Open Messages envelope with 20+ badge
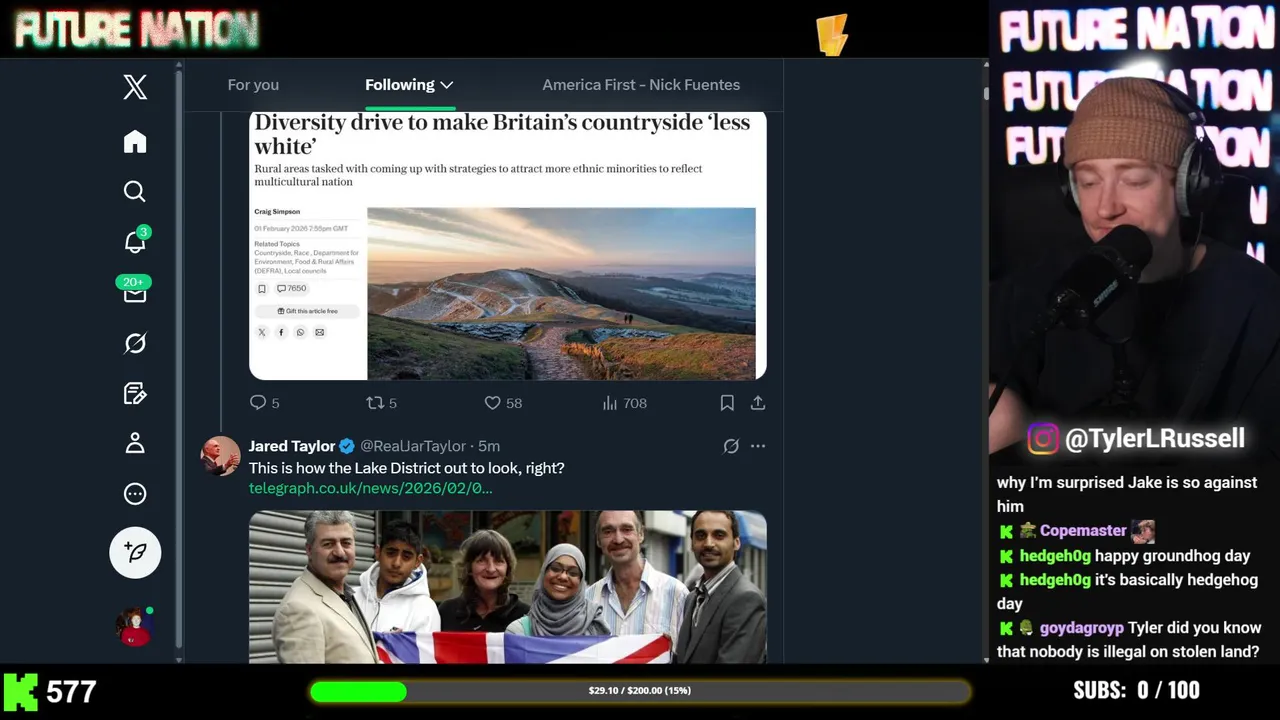 (x=135, y=291)
